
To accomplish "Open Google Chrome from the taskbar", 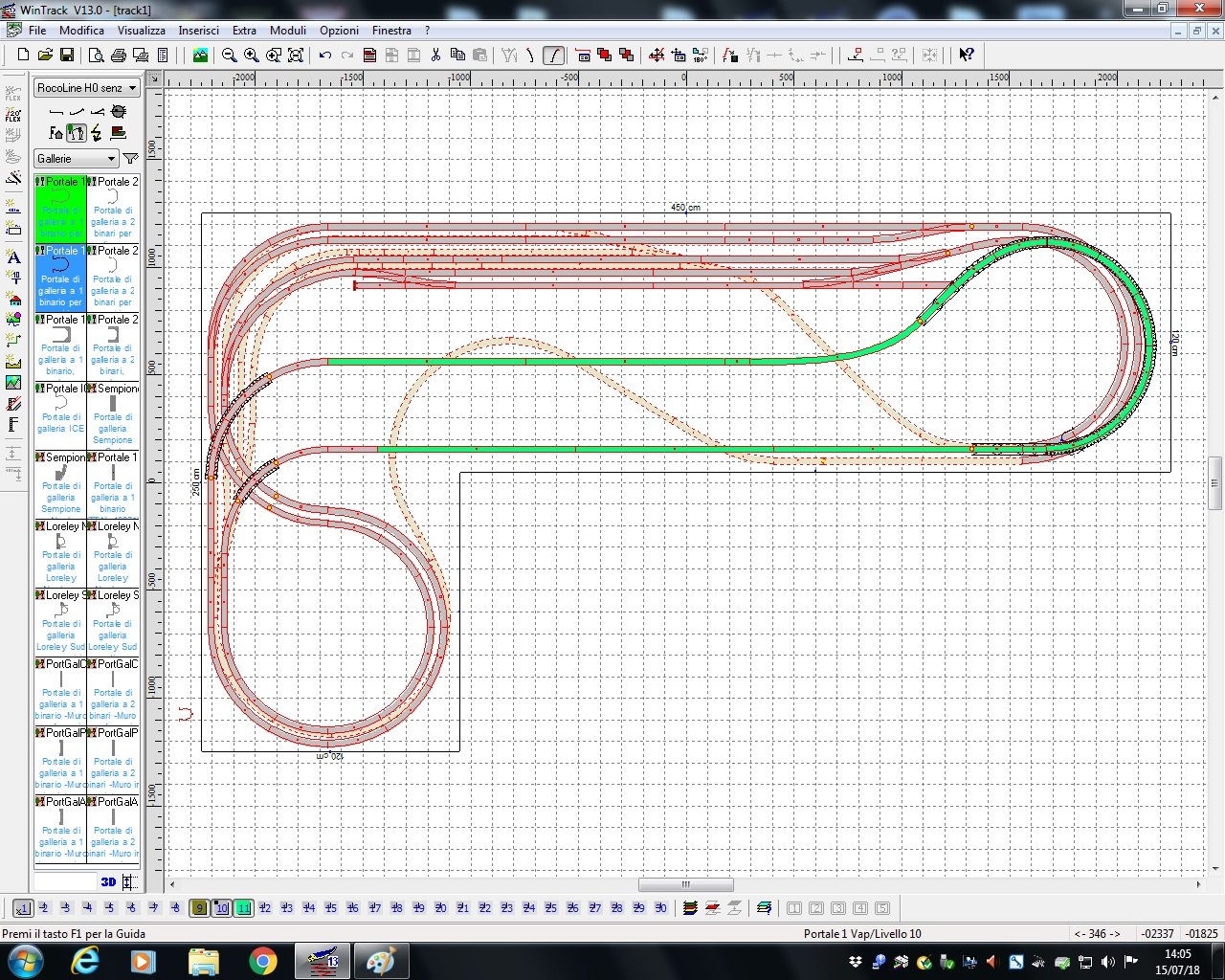I will click(263, 961).
